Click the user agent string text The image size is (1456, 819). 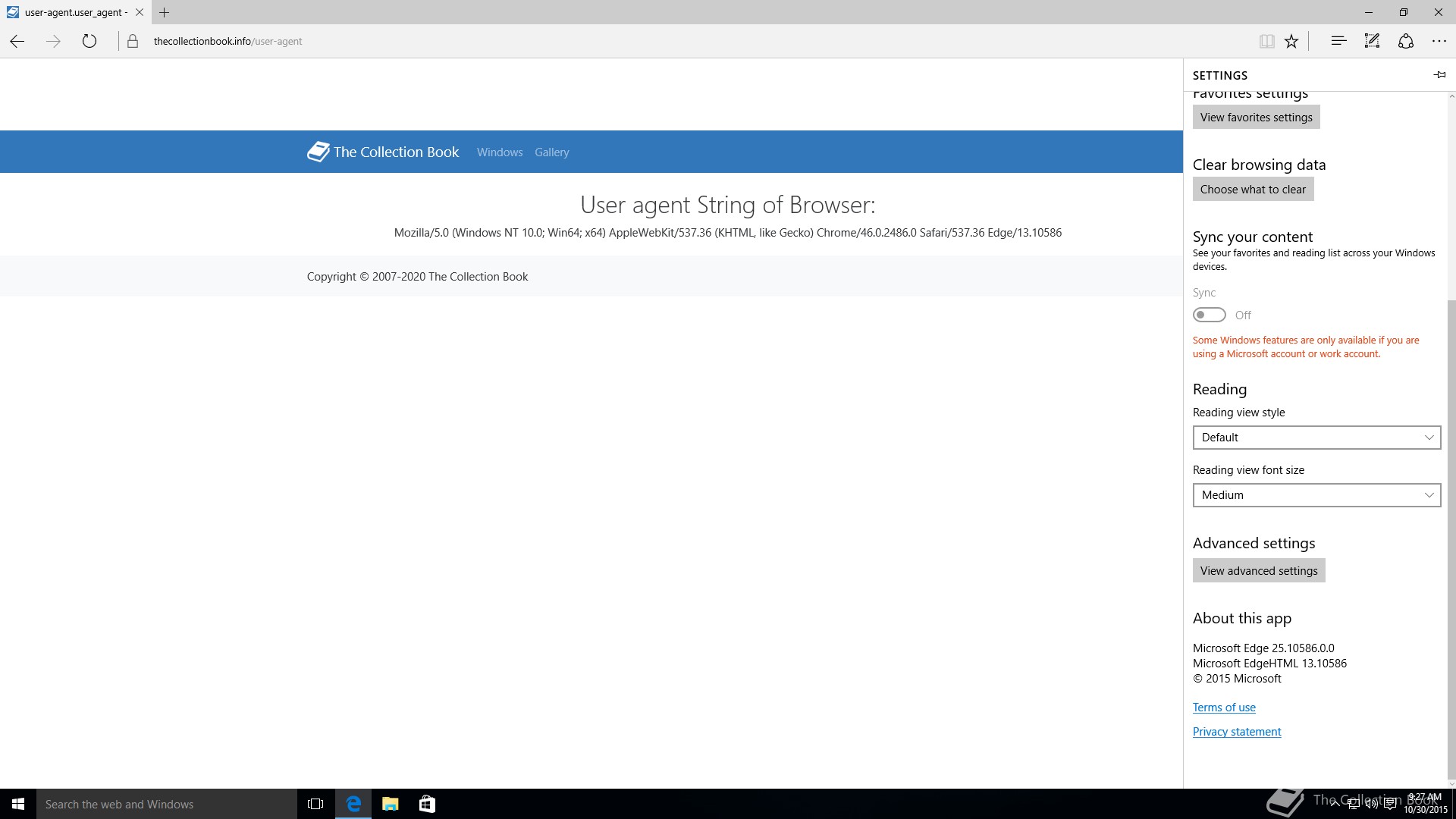tap(728, 233)
